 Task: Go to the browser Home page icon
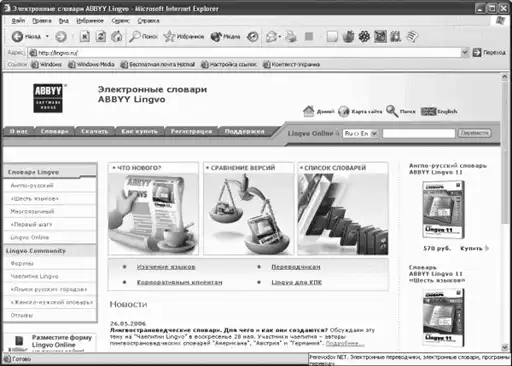[x=116, y=36]
